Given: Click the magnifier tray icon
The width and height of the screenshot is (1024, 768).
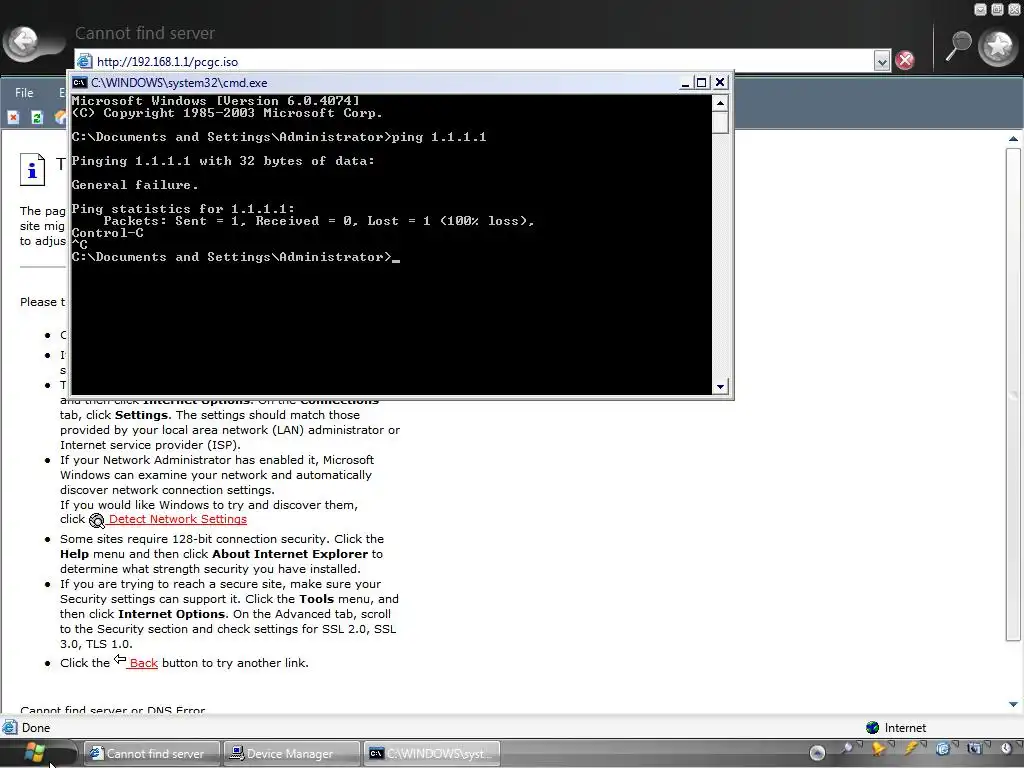Looking at the screenshot, I should 848,748.
